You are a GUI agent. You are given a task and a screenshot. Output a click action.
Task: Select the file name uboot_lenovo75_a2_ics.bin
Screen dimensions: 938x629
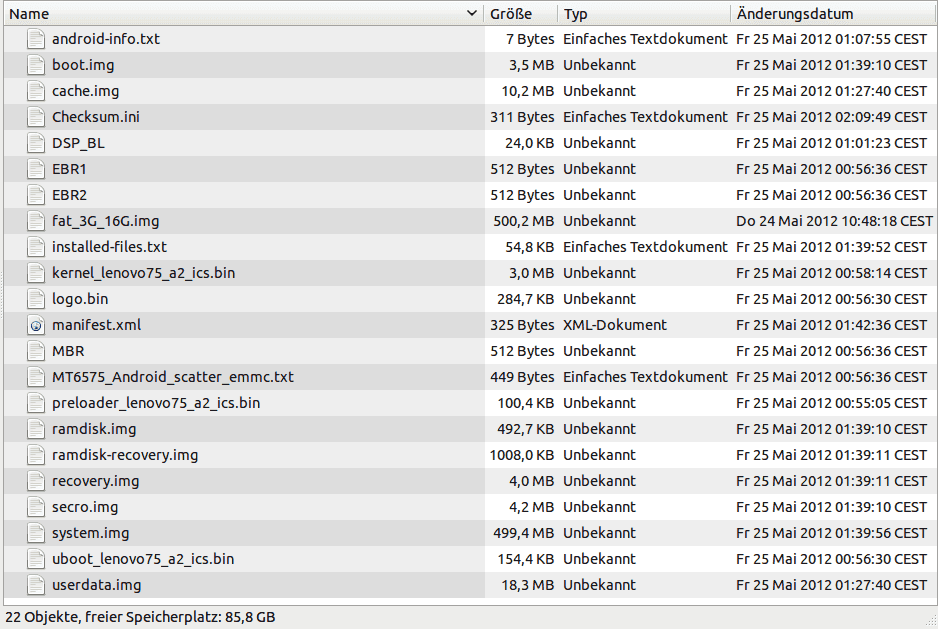[143, 559]
